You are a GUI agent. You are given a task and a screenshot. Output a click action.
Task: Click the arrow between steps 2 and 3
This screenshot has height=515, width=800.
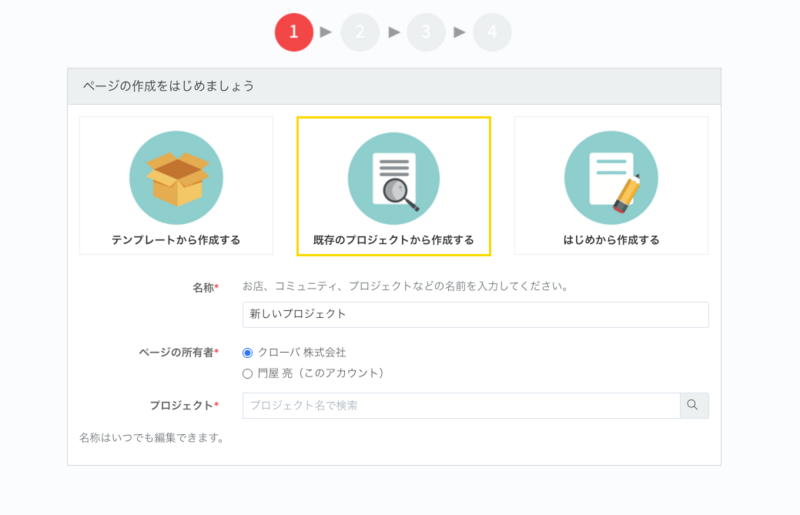393,32
